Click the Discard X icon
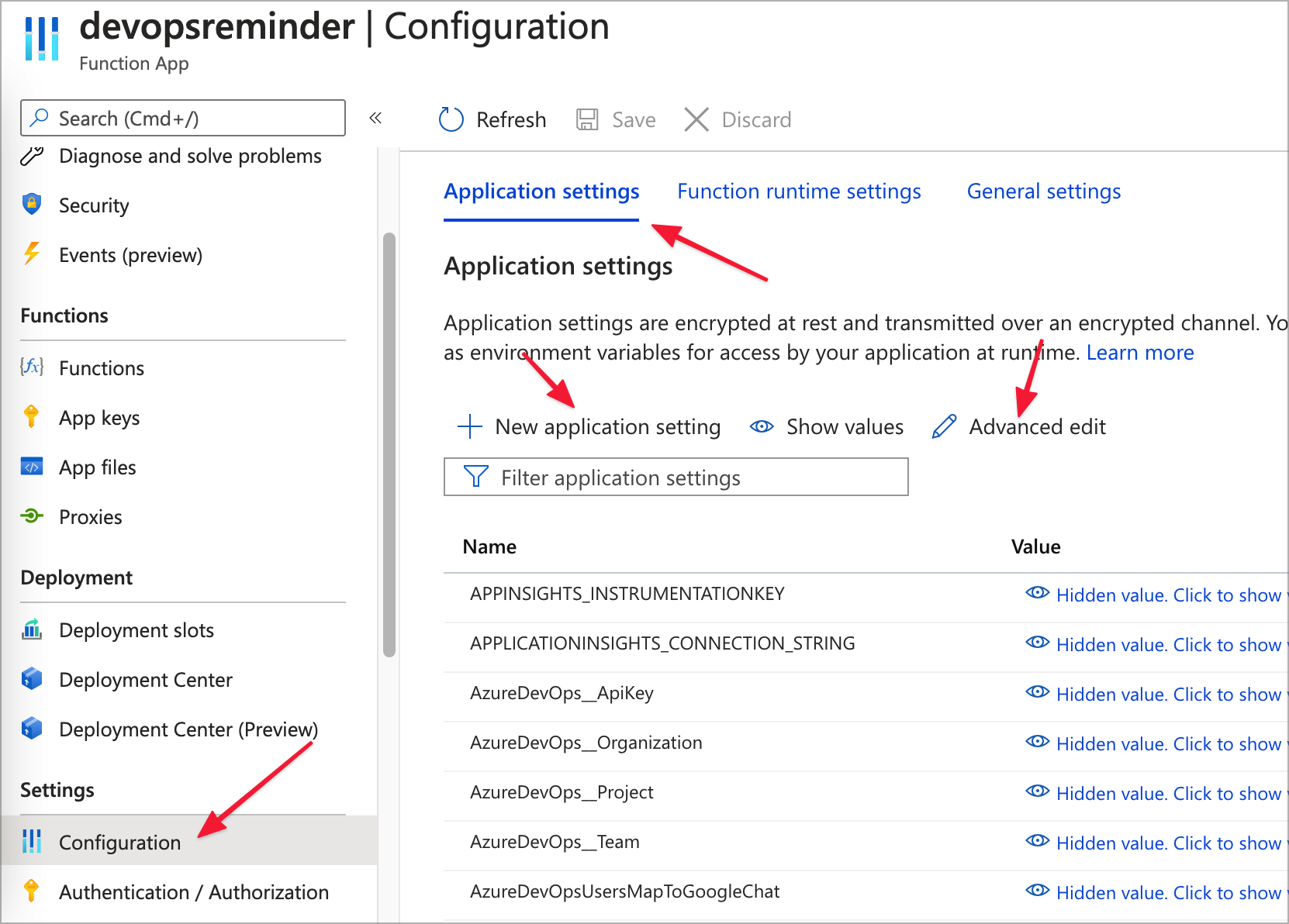The height and width of the screenshot is (924, 1289). (x=696, y=119)
